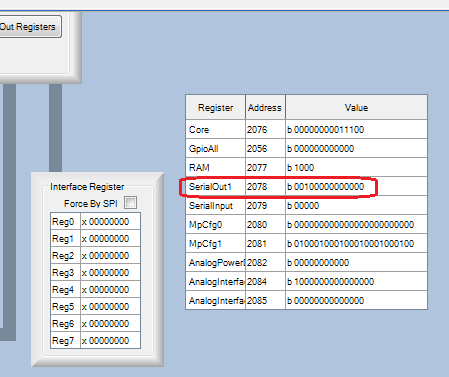This screenshot has width=449, height=377.
Task: Select the Reg4 value field
Action: coord(110,290)
